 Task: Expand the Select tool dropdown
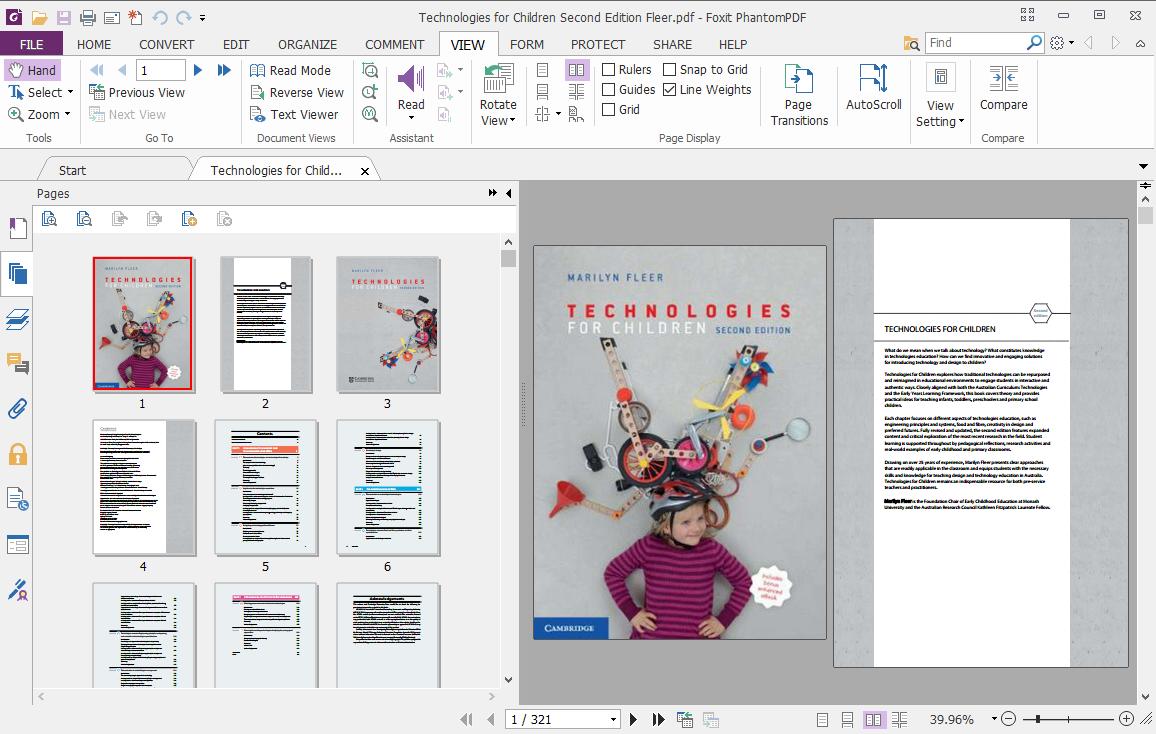pos(71,92)
